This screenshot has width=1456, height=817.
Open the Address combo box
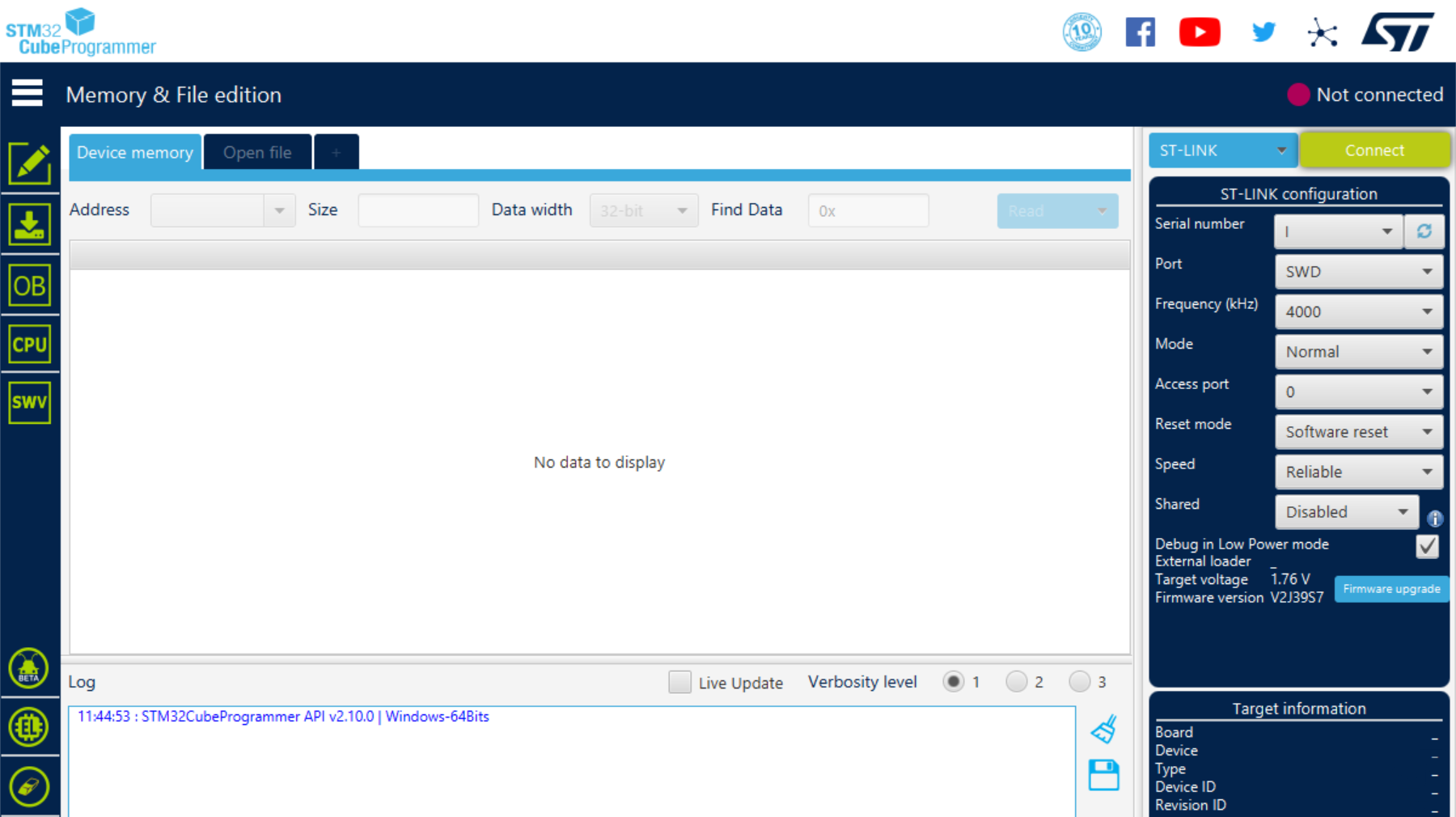tap(222, 210)
